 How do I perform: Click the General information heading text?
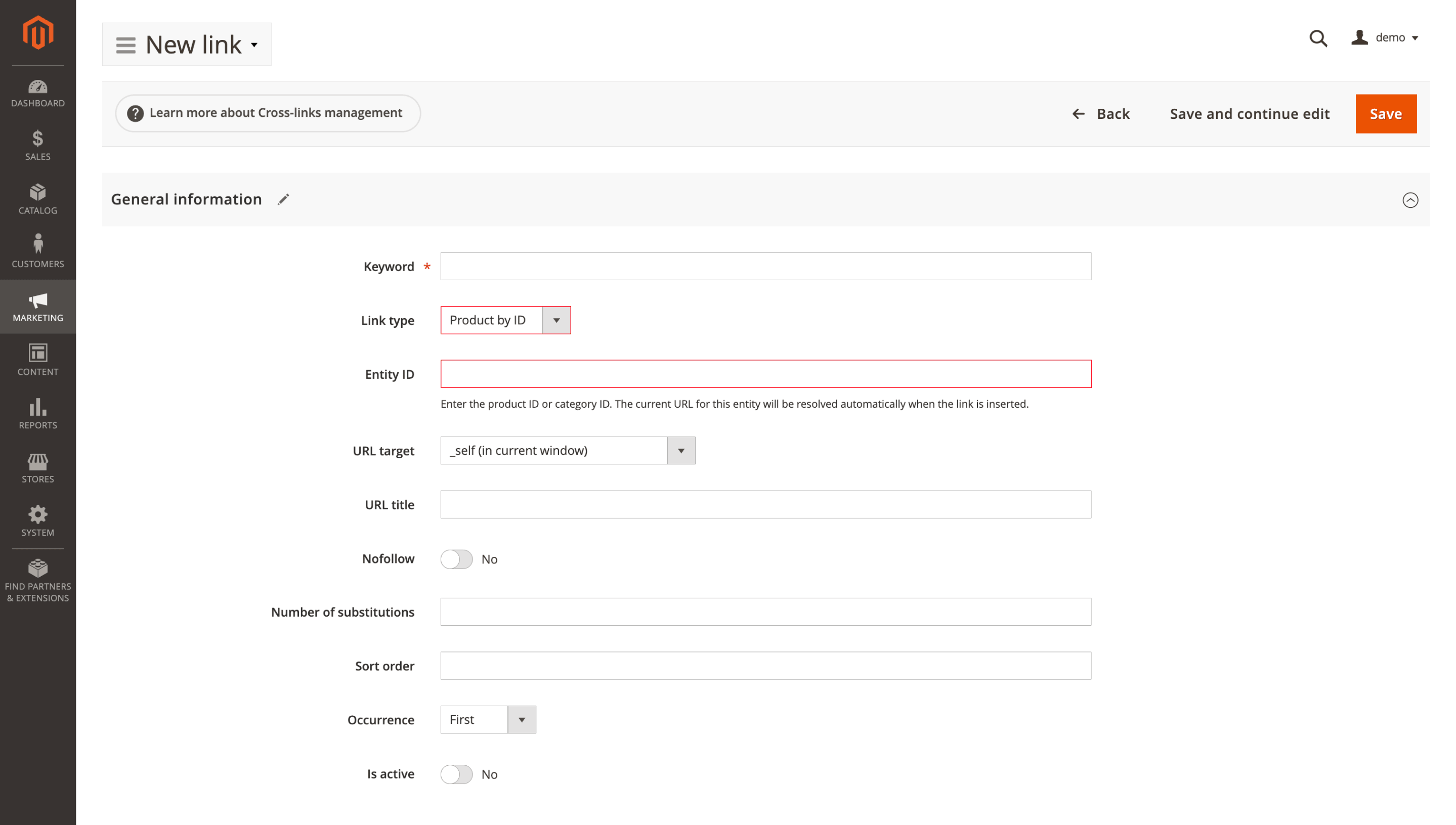(x=186, y=199)
